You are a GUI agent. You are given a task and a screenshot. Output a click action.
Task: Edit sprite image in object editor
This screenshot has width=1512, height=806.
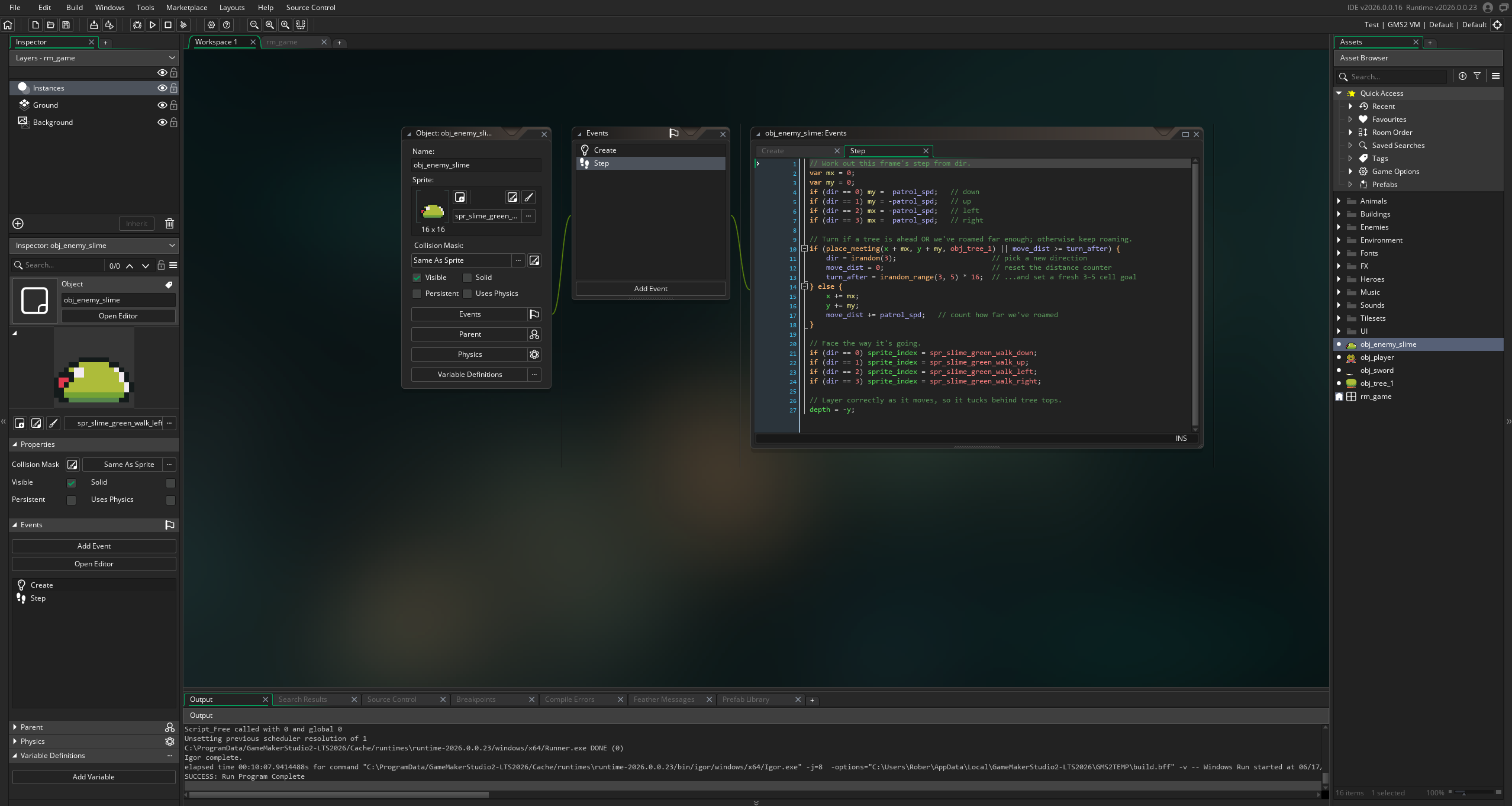click(512, 198)
